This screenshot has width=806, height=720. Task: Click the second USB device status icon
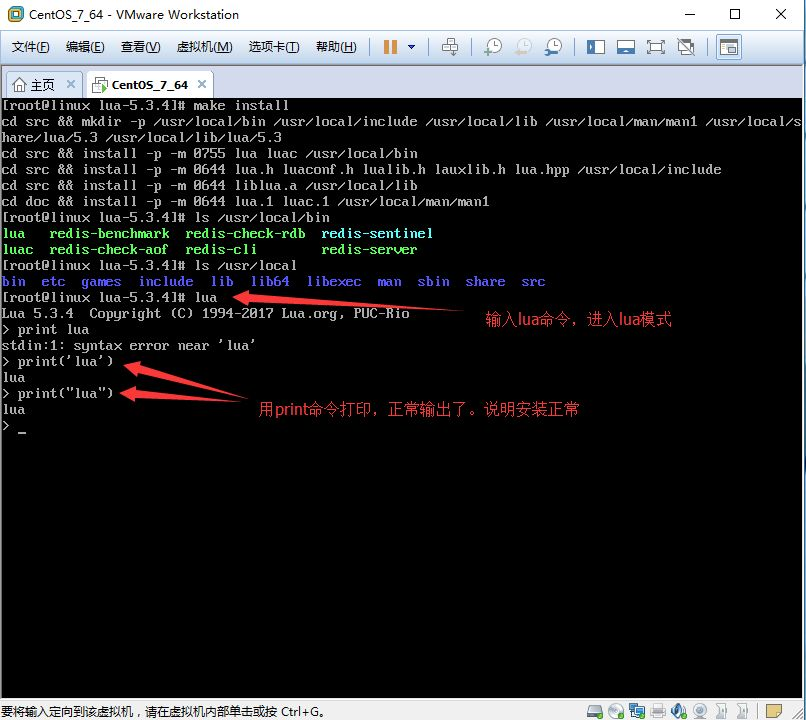point(742,711)
